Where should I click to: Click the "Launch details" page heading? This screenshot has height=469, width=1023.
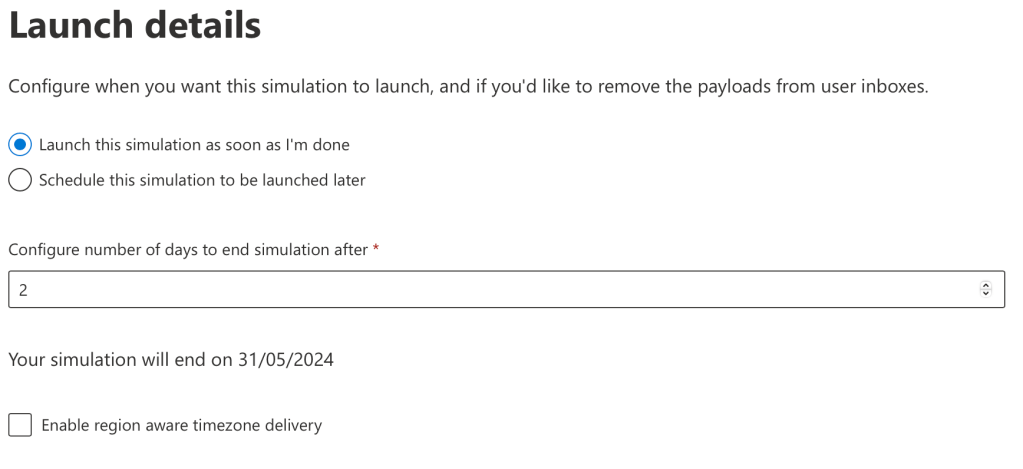tap(135, 26)
